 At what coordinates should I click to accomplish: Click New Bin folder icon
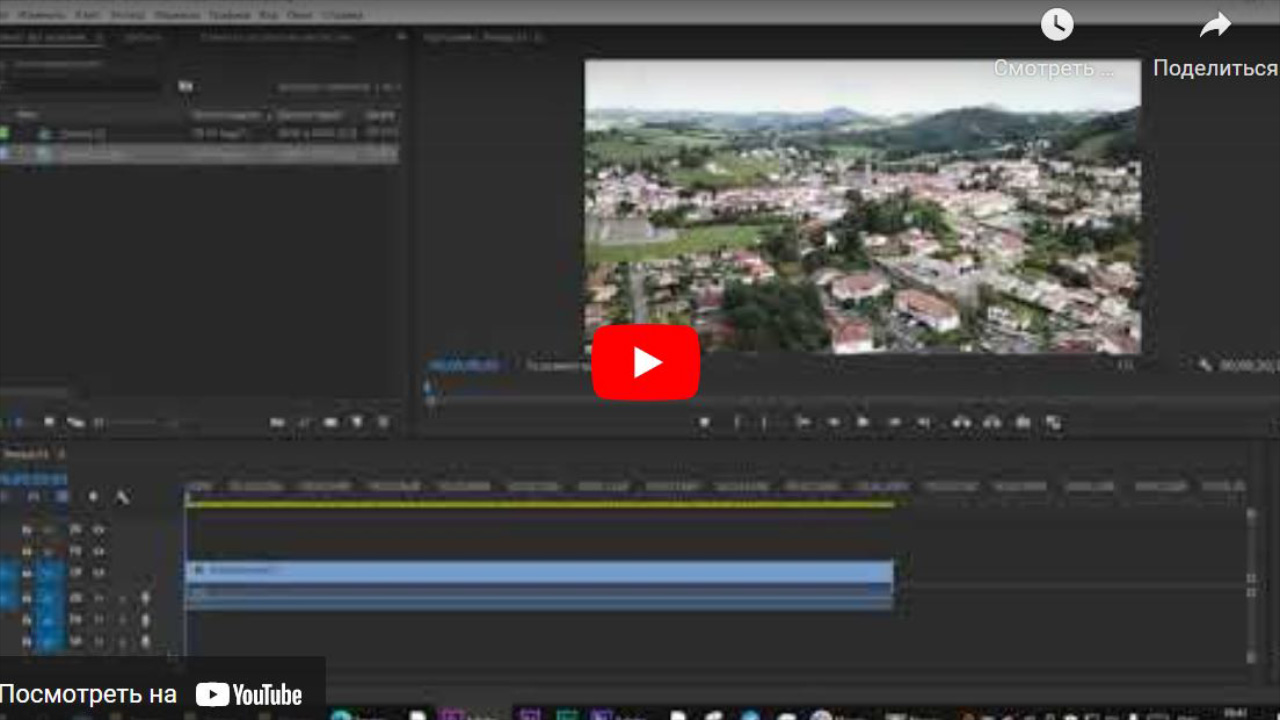tap(331, 423)
